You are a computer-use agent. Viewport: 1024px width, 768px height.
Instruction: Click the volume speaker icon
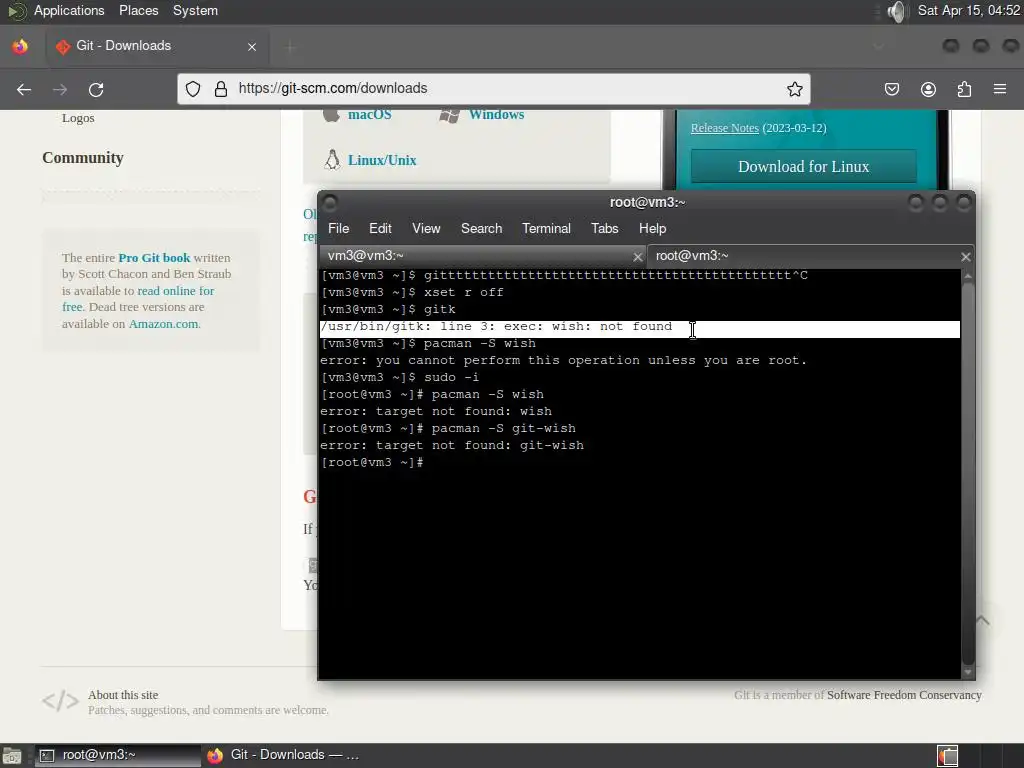[x=898, y=11]
